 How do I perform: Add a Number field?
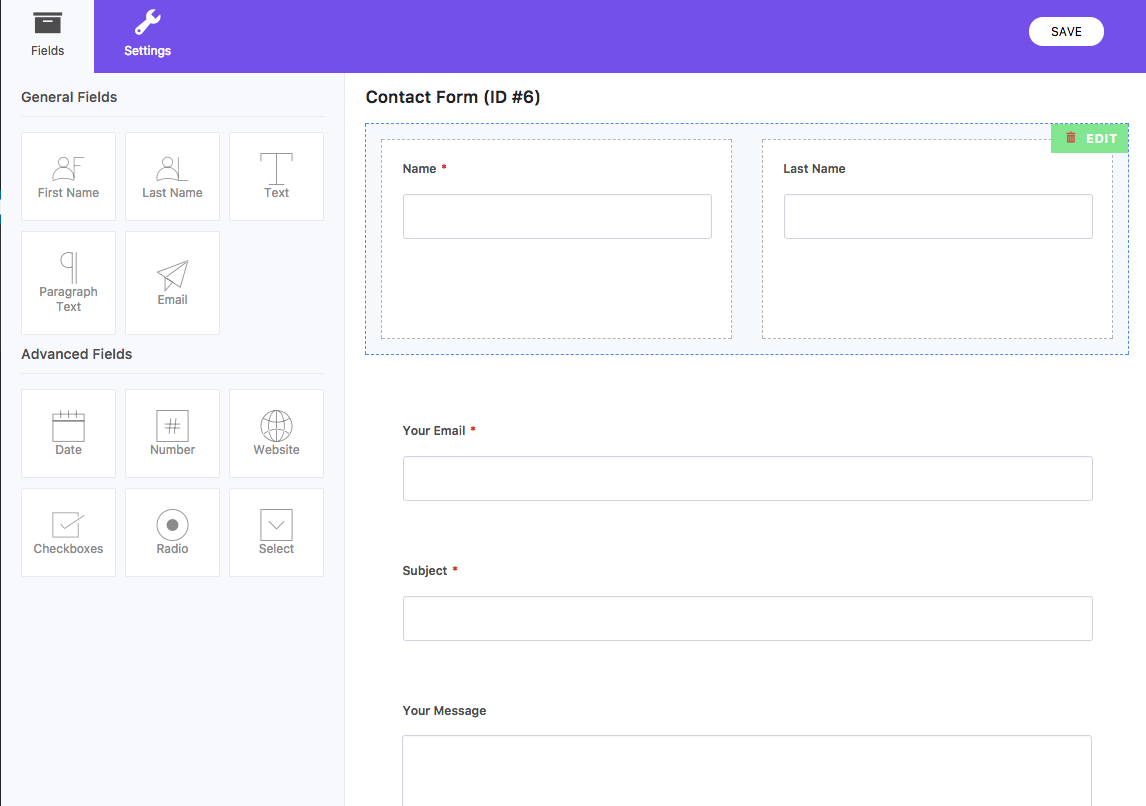point(172,433)
